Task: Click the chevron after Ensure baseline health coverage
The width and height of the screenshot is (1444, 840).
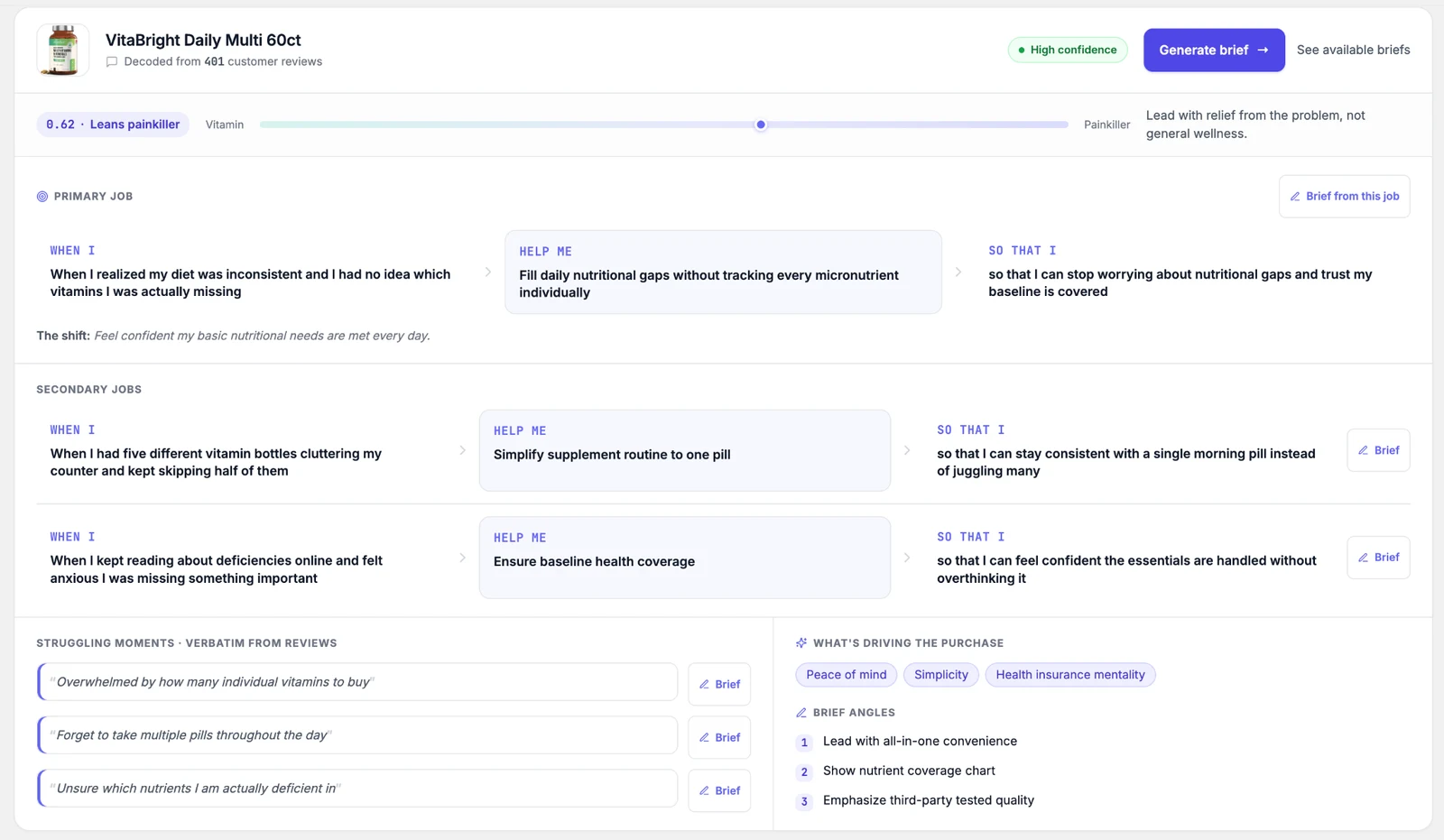Action: click(x=907, y=558)
